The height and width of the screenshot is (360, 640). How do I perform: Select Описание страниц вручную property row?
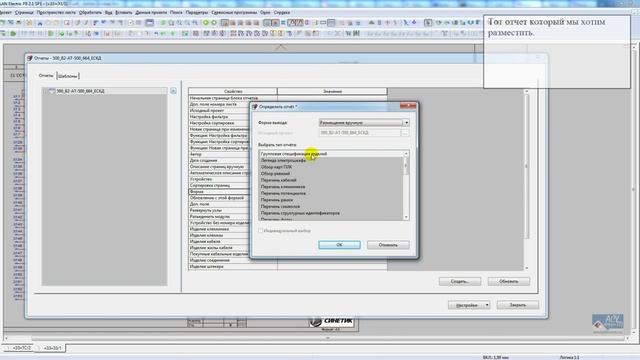point(220,167)
